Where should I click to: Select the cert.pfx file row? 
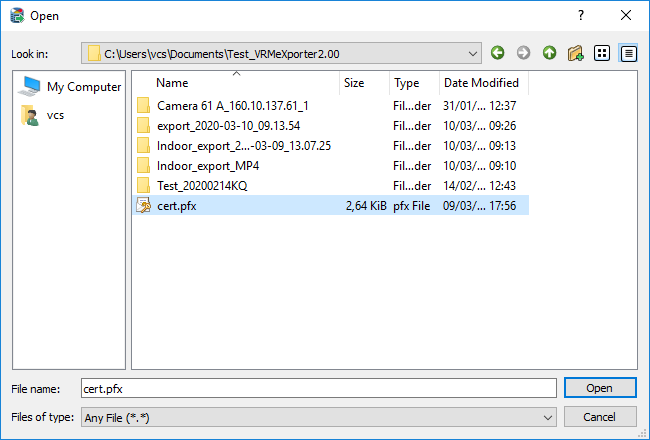click(331, 206)
